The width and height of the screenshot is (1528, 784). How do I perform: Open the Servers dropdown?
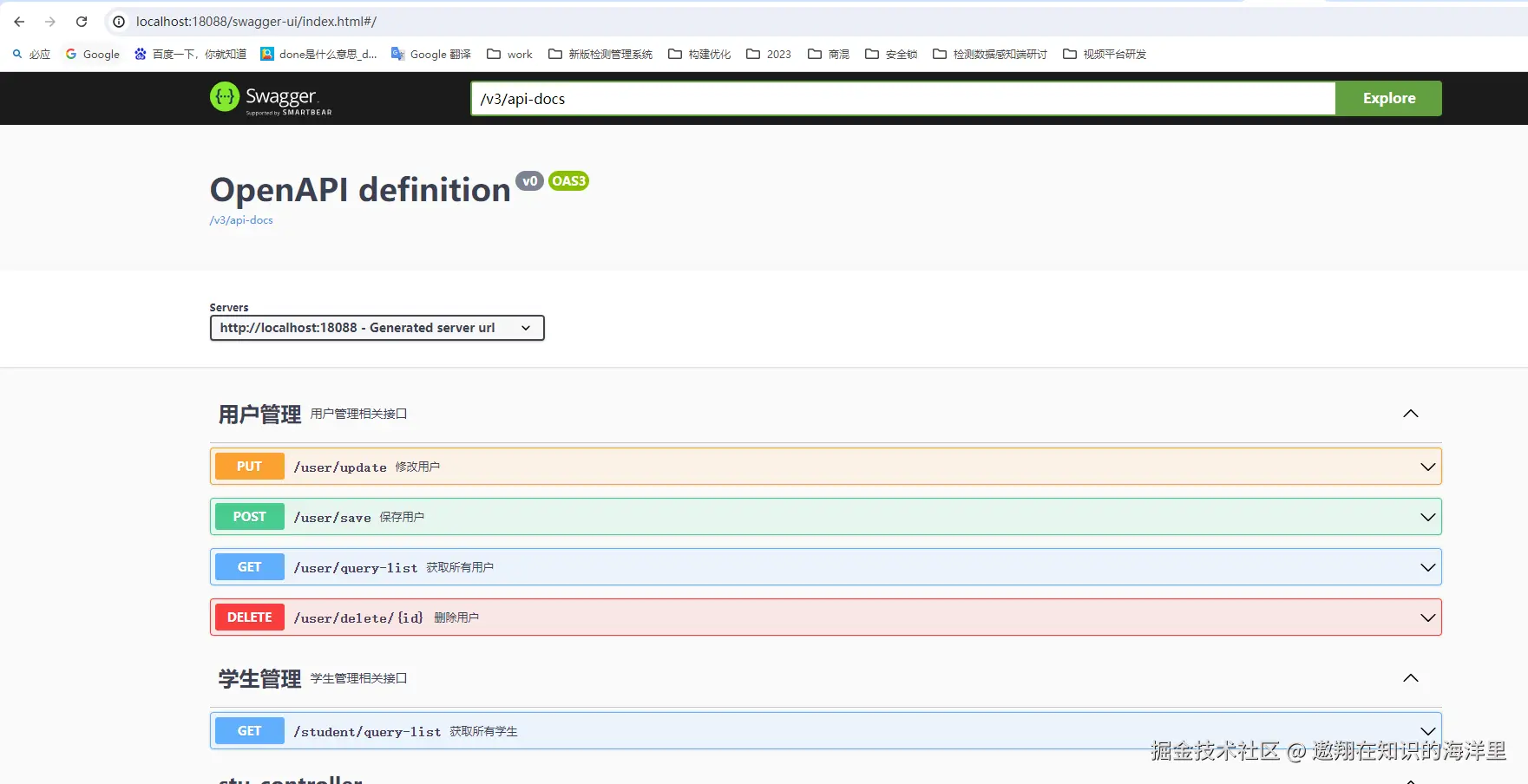point(377,328)
